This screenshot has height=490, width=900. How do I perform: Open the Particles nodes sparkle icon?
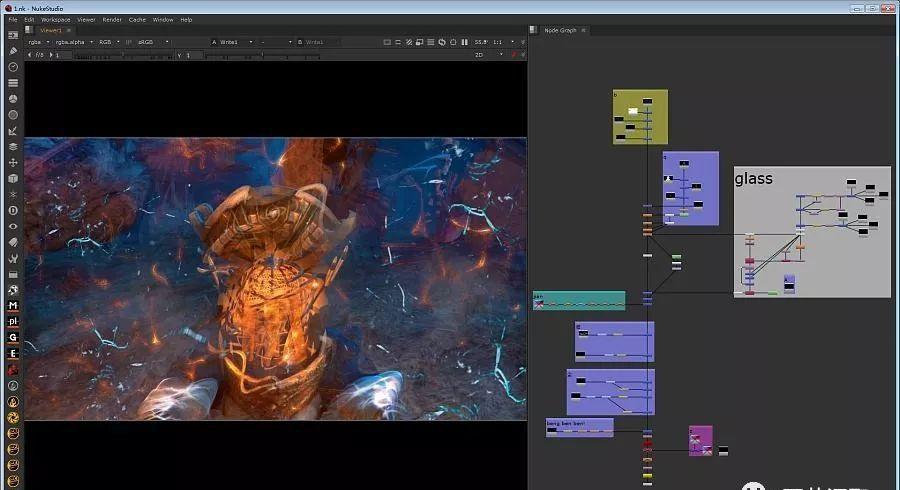[x=13, y=195]
